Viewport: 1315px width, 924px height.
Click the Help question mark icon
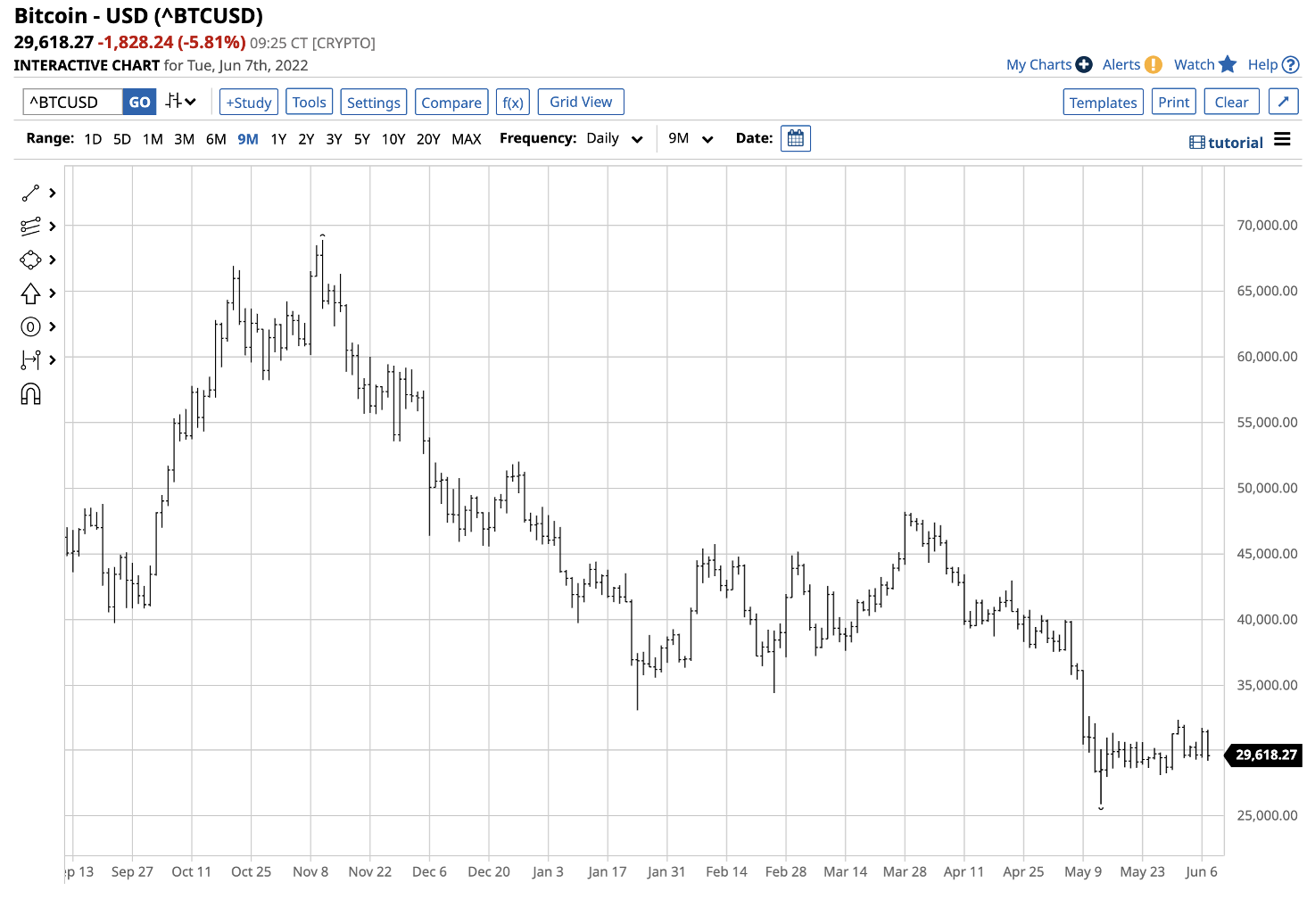coord(1290,64)
